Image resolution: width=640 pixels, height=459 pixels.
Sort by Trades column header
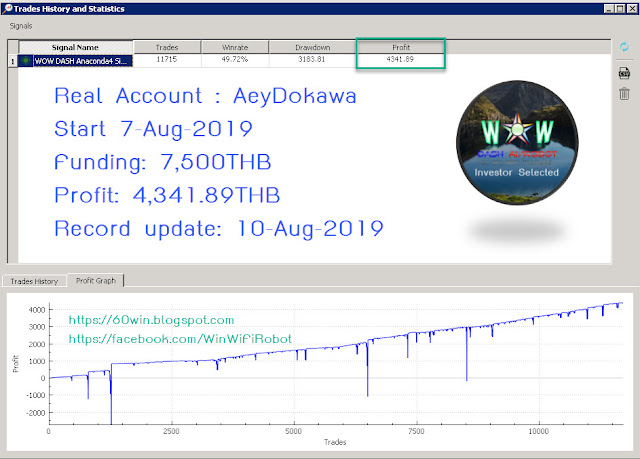167,47
